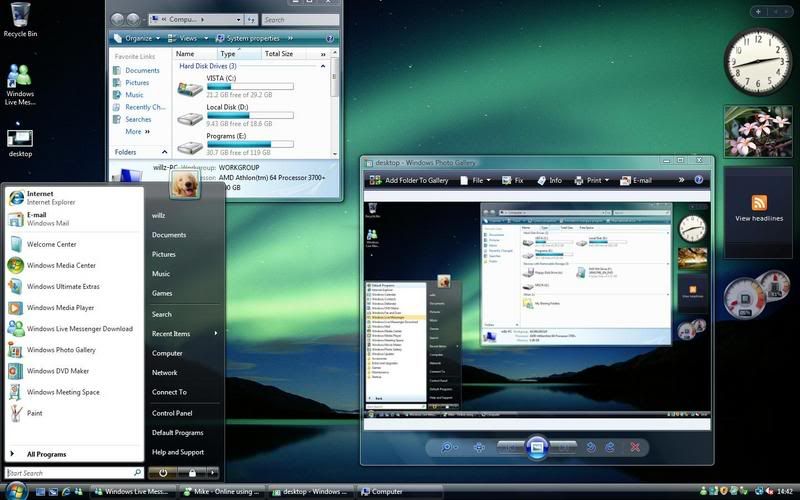Click Show Desktop icon in Quick Launch
This screenshot has width=800, height=500.
[x=40, y=492]
